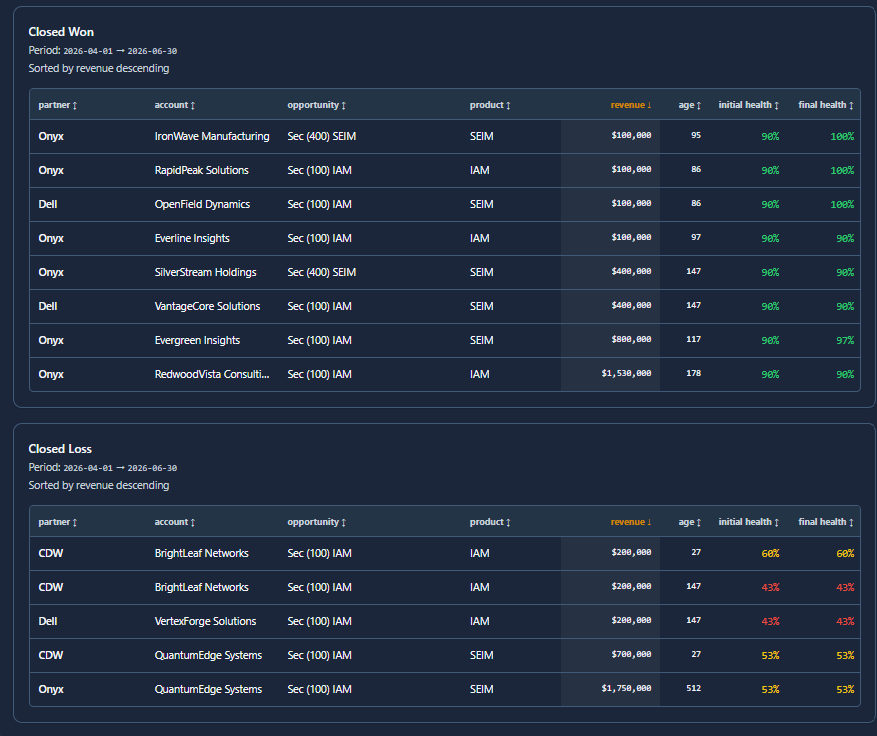Click the 97% final health value
The width and height of the screenshot is (877, 736).
tap(845, 341)
